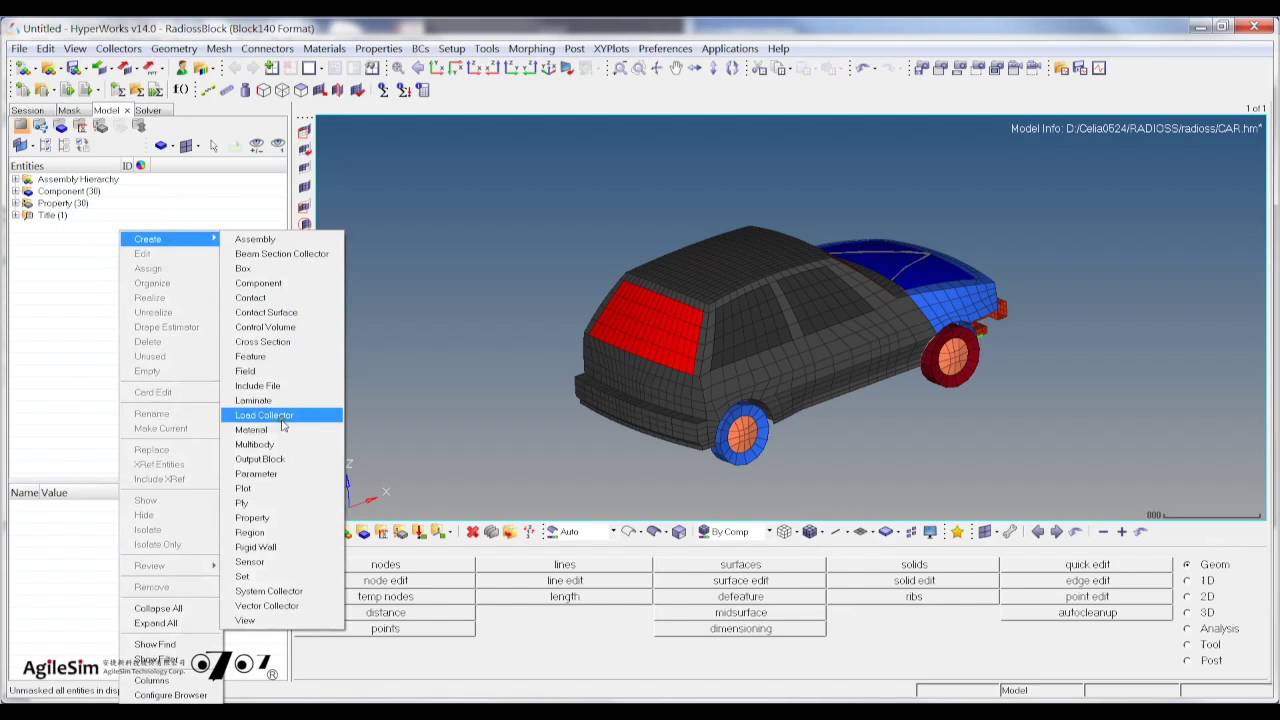Screen dimensions: 1280x720
Task: Click the surface edit panel button
Action: coord(740,581)
